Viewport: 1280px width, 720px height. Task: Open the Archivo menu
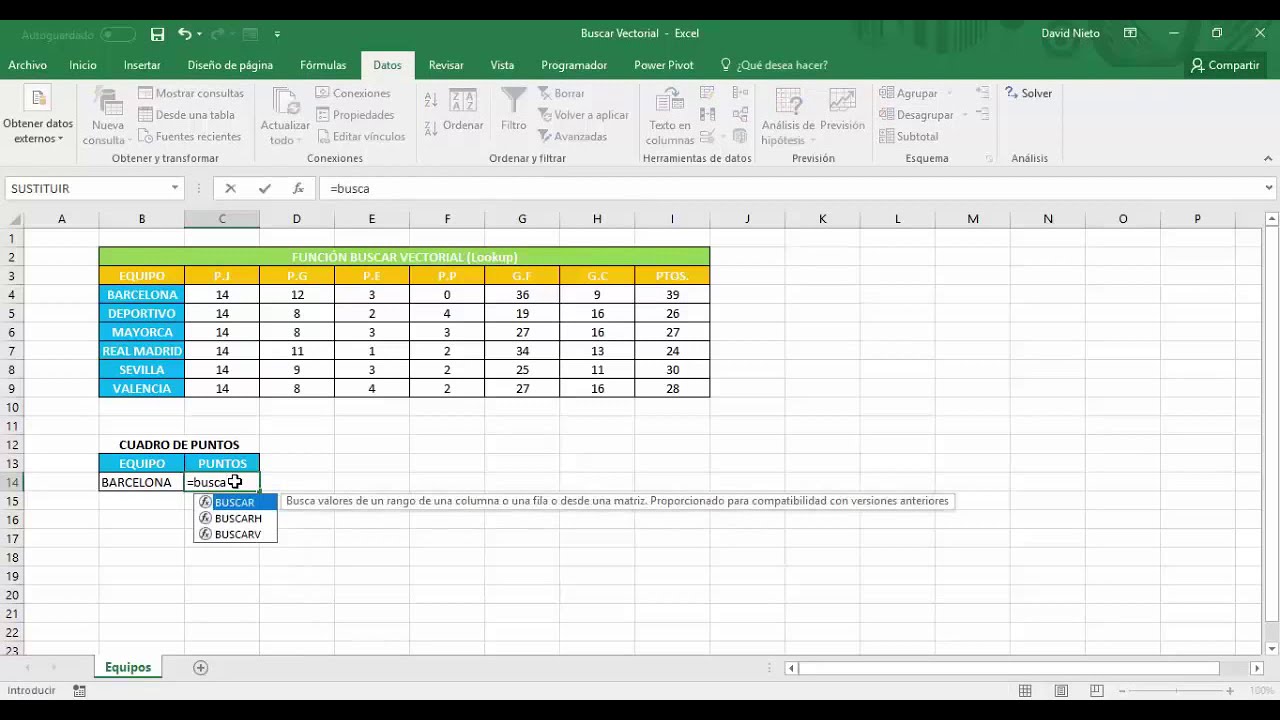coord(28,65)
